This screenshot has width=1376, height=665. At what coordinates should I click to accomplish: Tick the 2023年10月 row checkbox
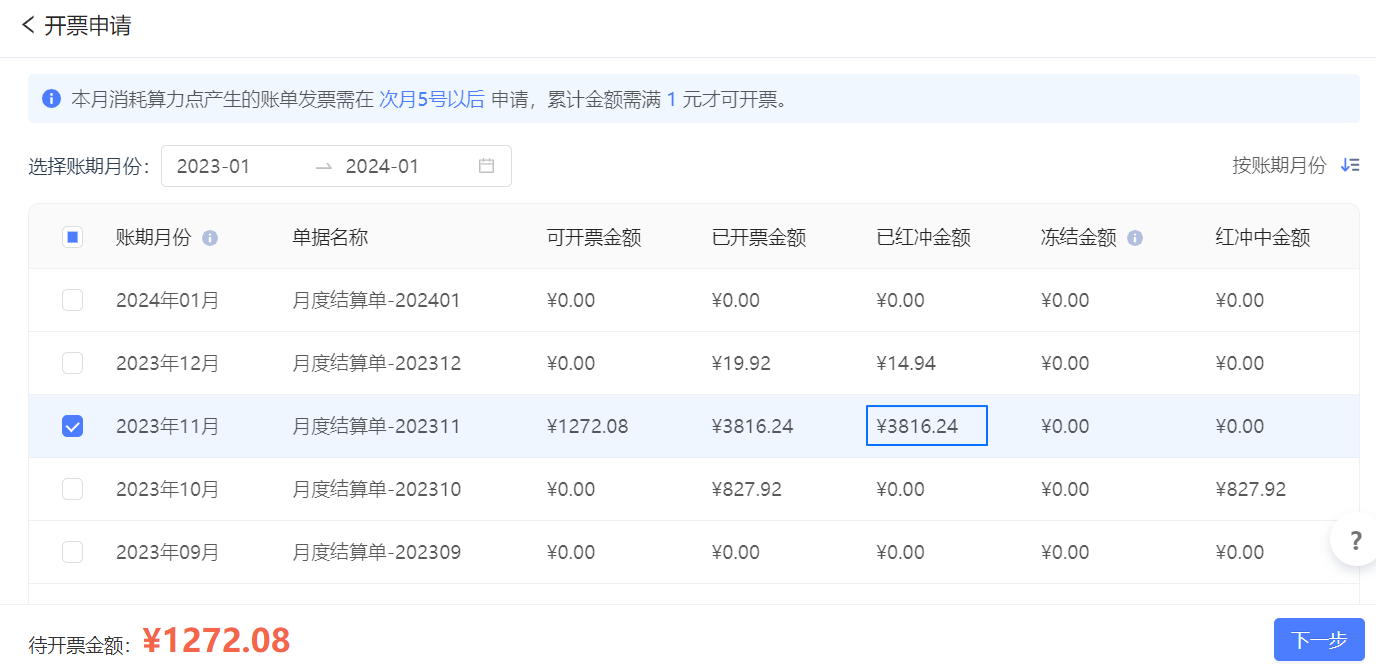[72, 489]
